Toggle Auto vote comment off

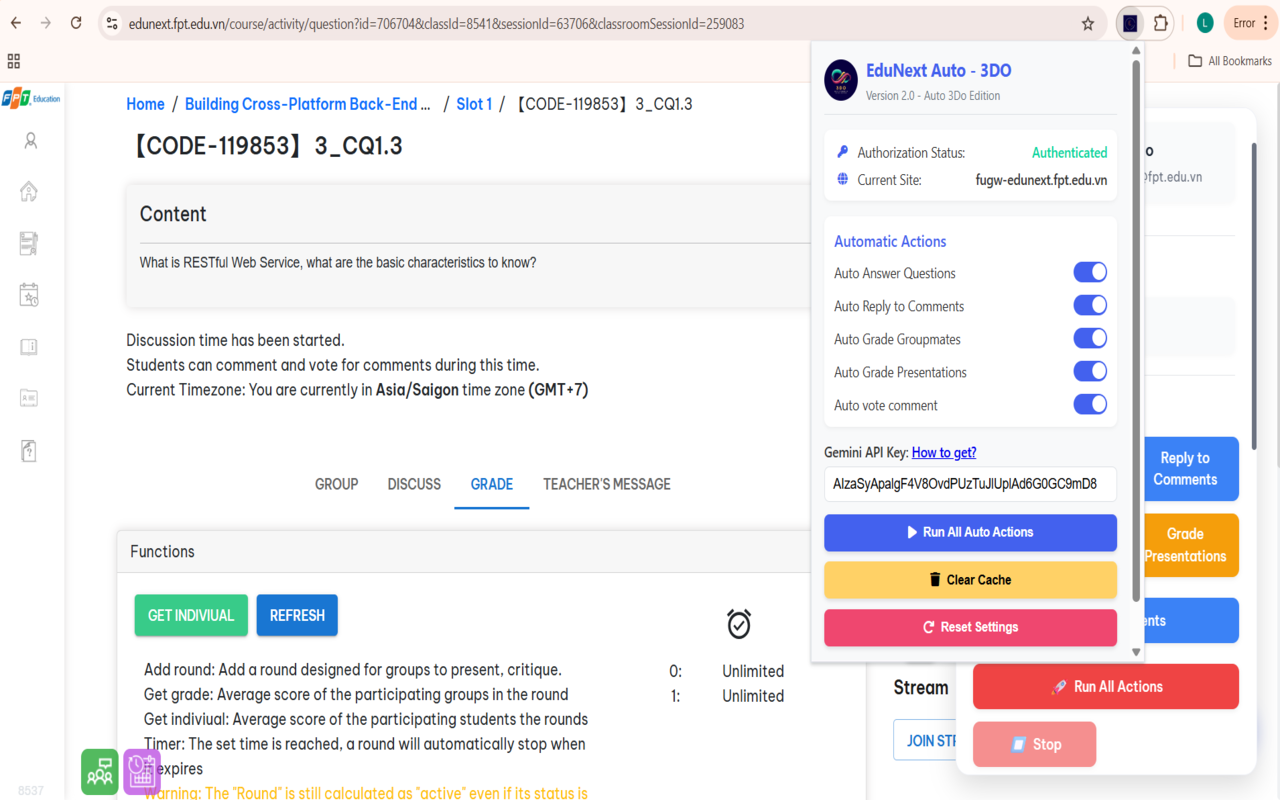point(1090,404)
